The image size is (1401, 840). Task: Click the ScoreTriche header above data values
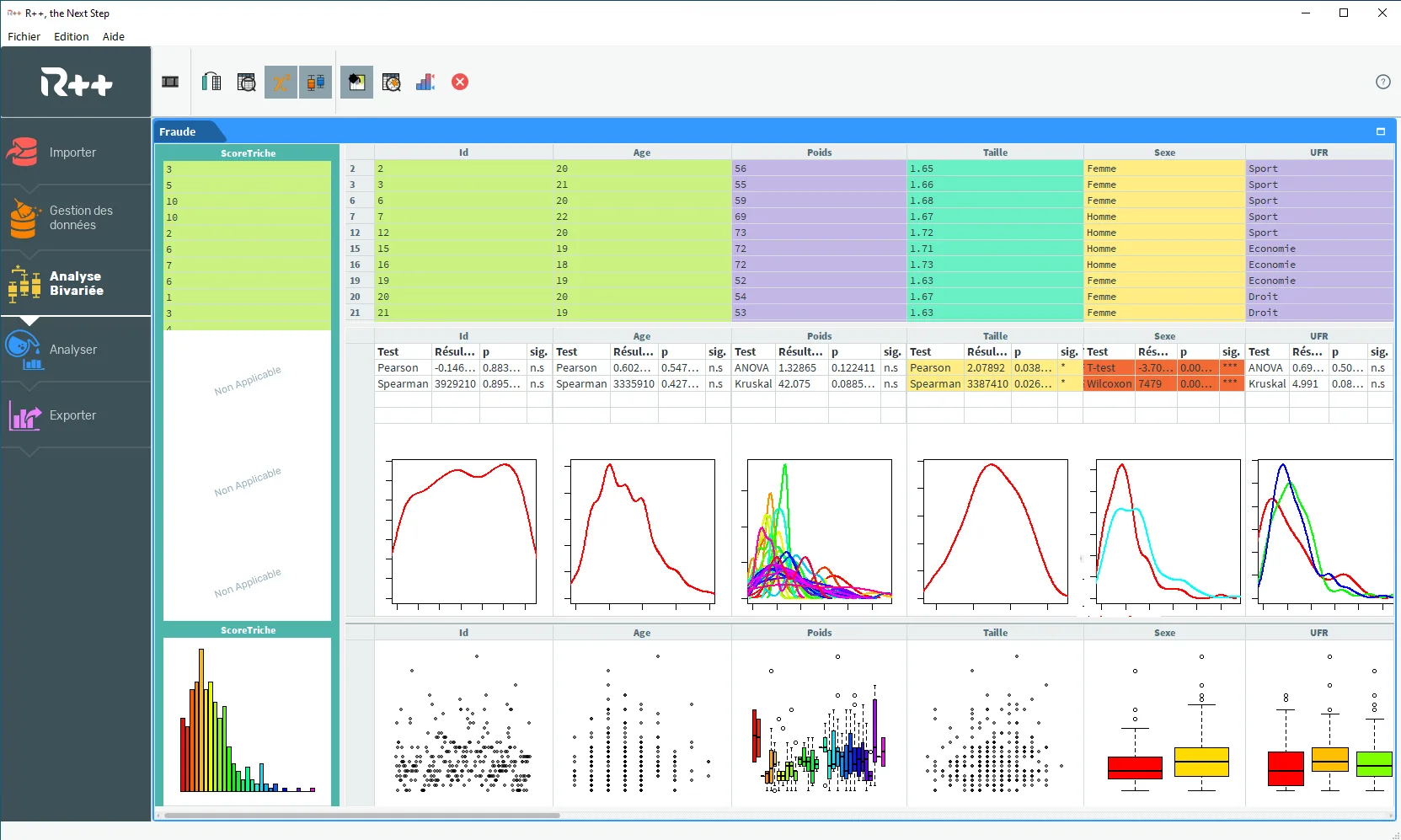pyautogui.click(x=248, y=153)
